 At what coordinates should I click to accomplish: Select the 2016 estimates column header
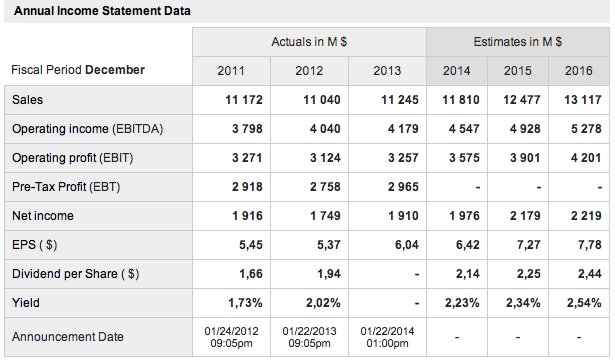click(579, 71)
